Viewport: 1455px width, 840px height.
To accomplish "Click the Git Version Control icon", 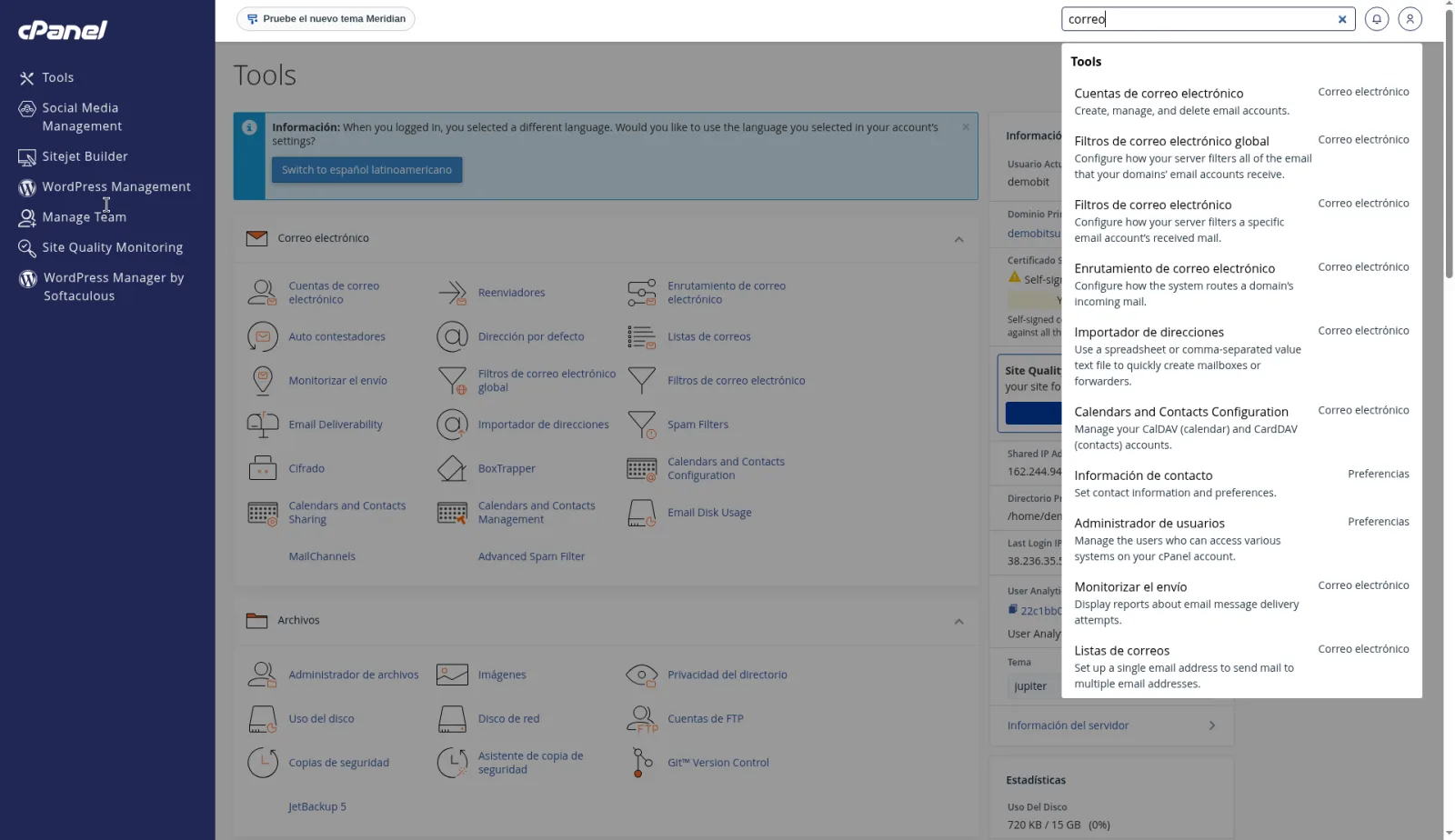I will [x=641, y=763].
